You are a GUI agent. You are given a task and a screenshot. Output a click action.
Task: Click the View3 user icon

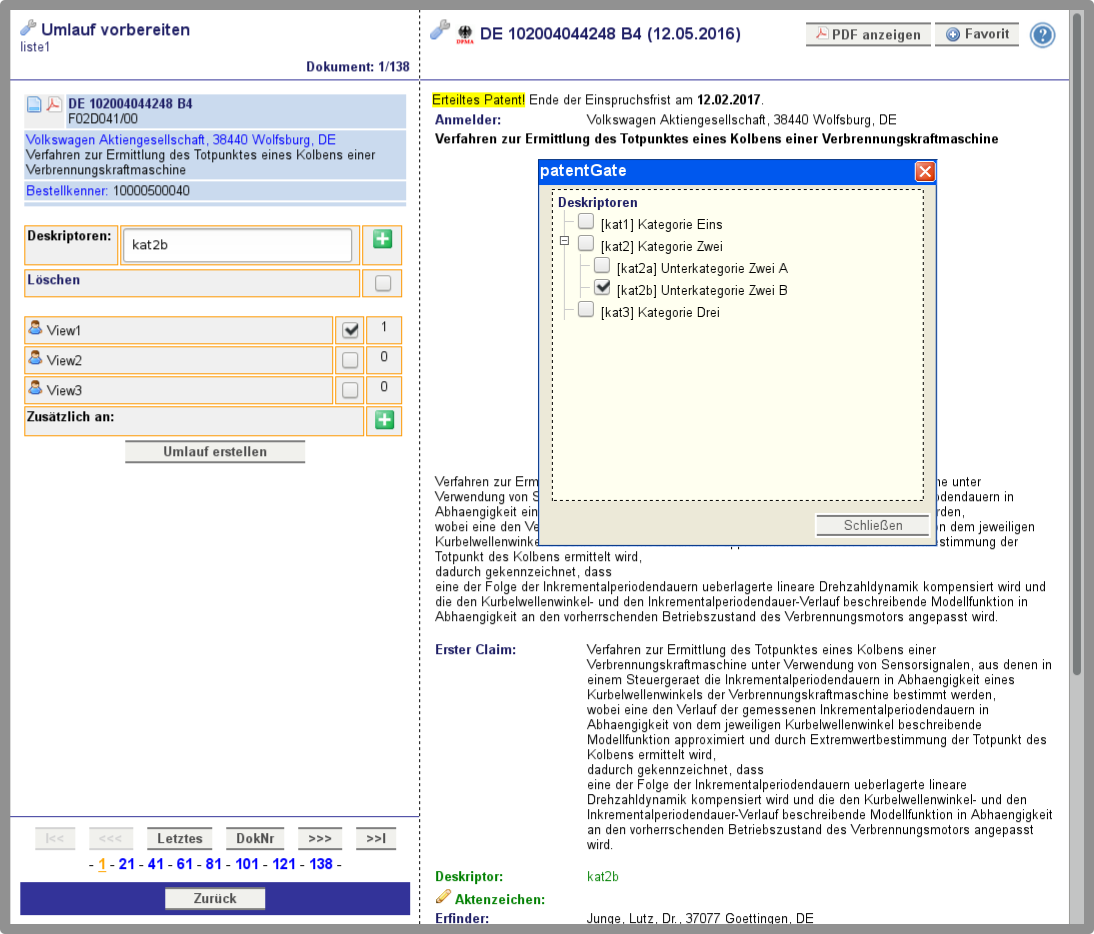35,386
